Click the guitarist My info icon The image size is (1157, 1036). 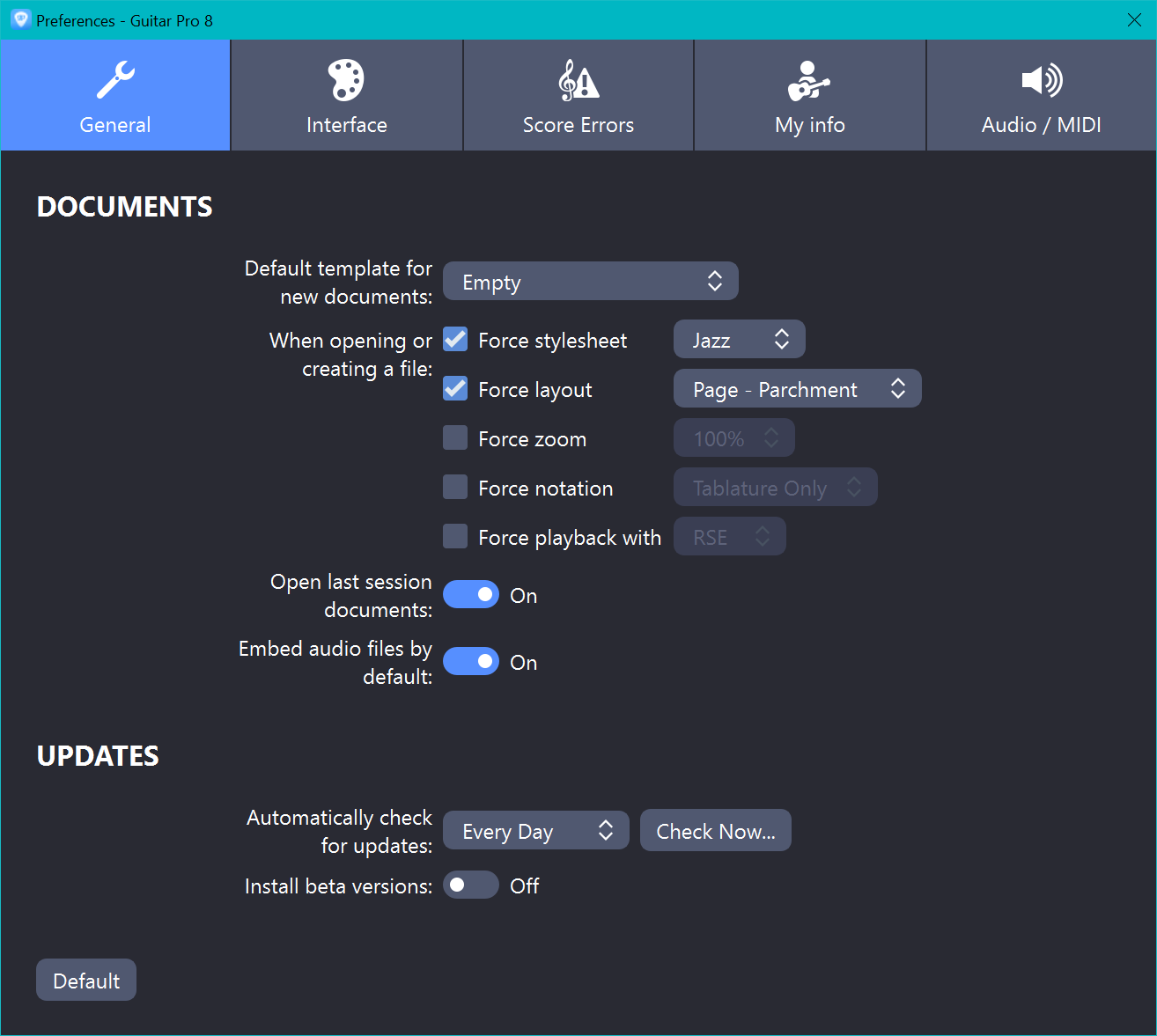coord(809,80)
